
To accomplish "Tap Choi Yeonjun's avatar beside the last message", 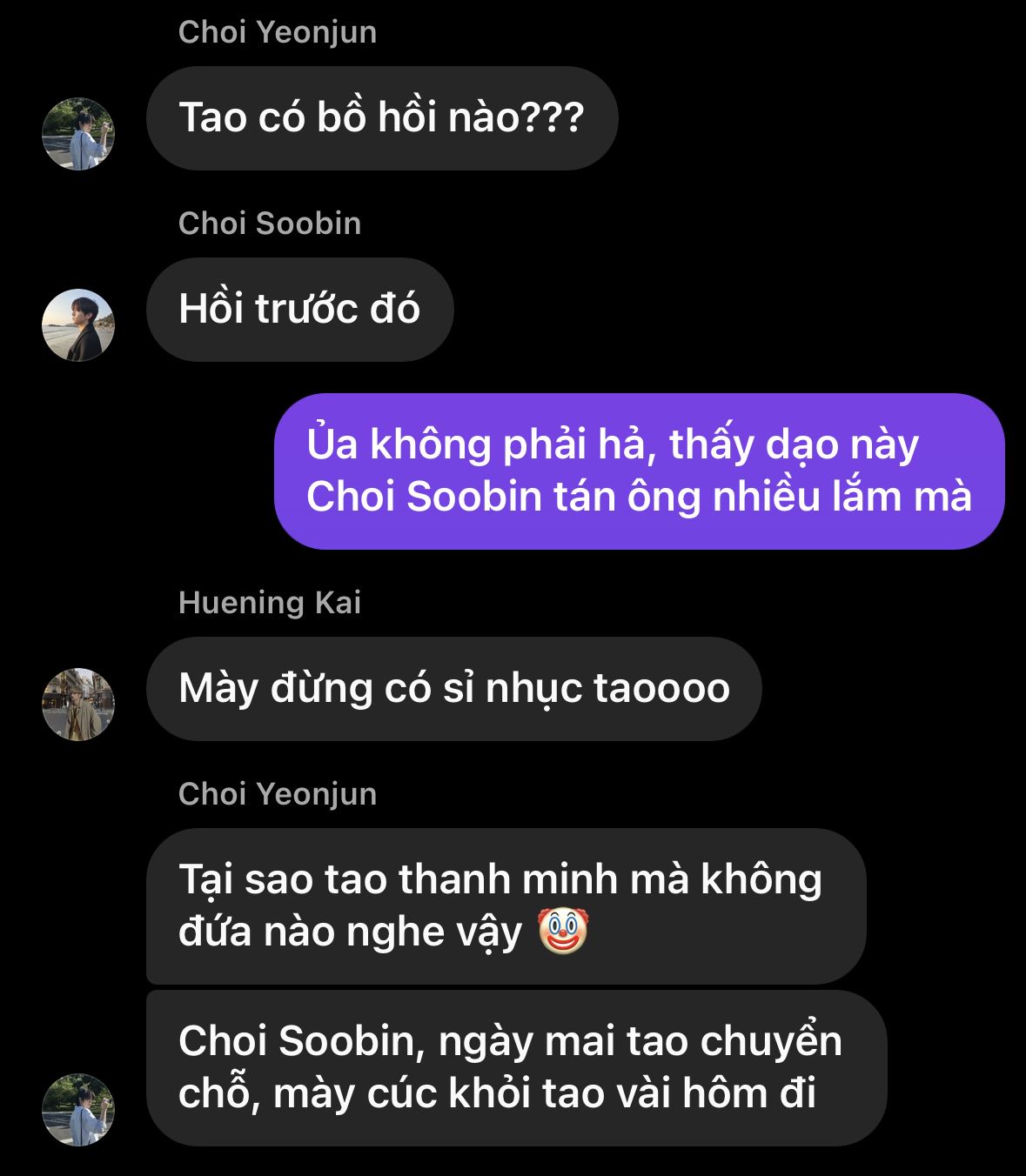I will (x=78, y=1110).
